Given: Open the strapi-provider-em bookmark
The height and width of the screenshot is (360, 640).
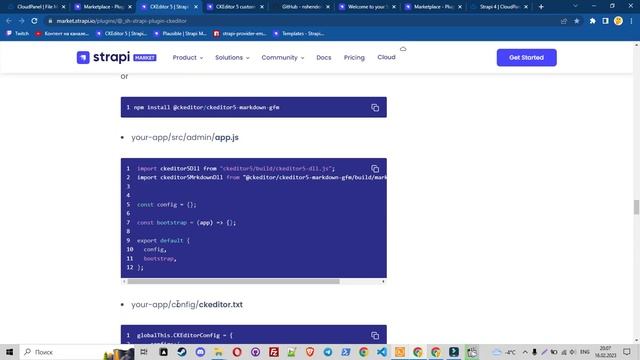Looking at the screenshot, I should click(240, 33).
